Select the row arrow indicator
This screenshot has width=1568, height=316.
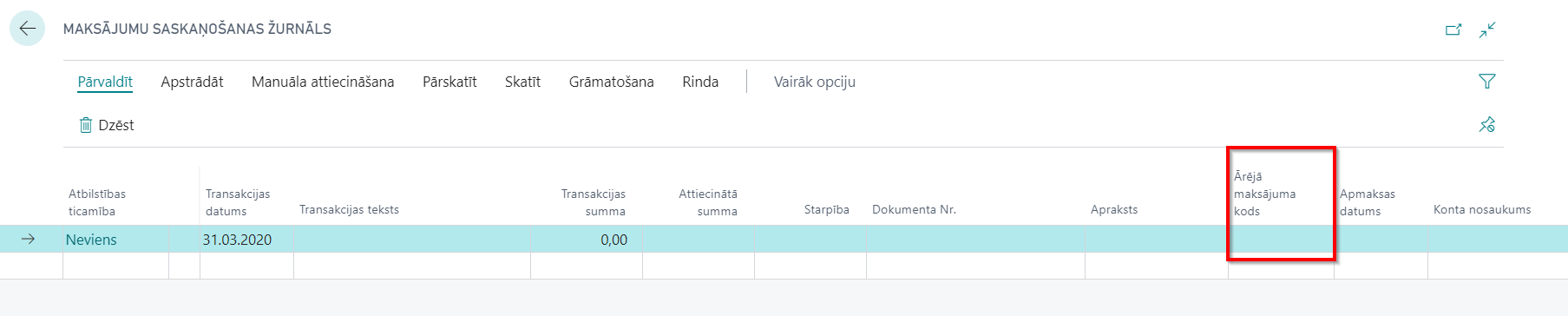tap(28, 239)
